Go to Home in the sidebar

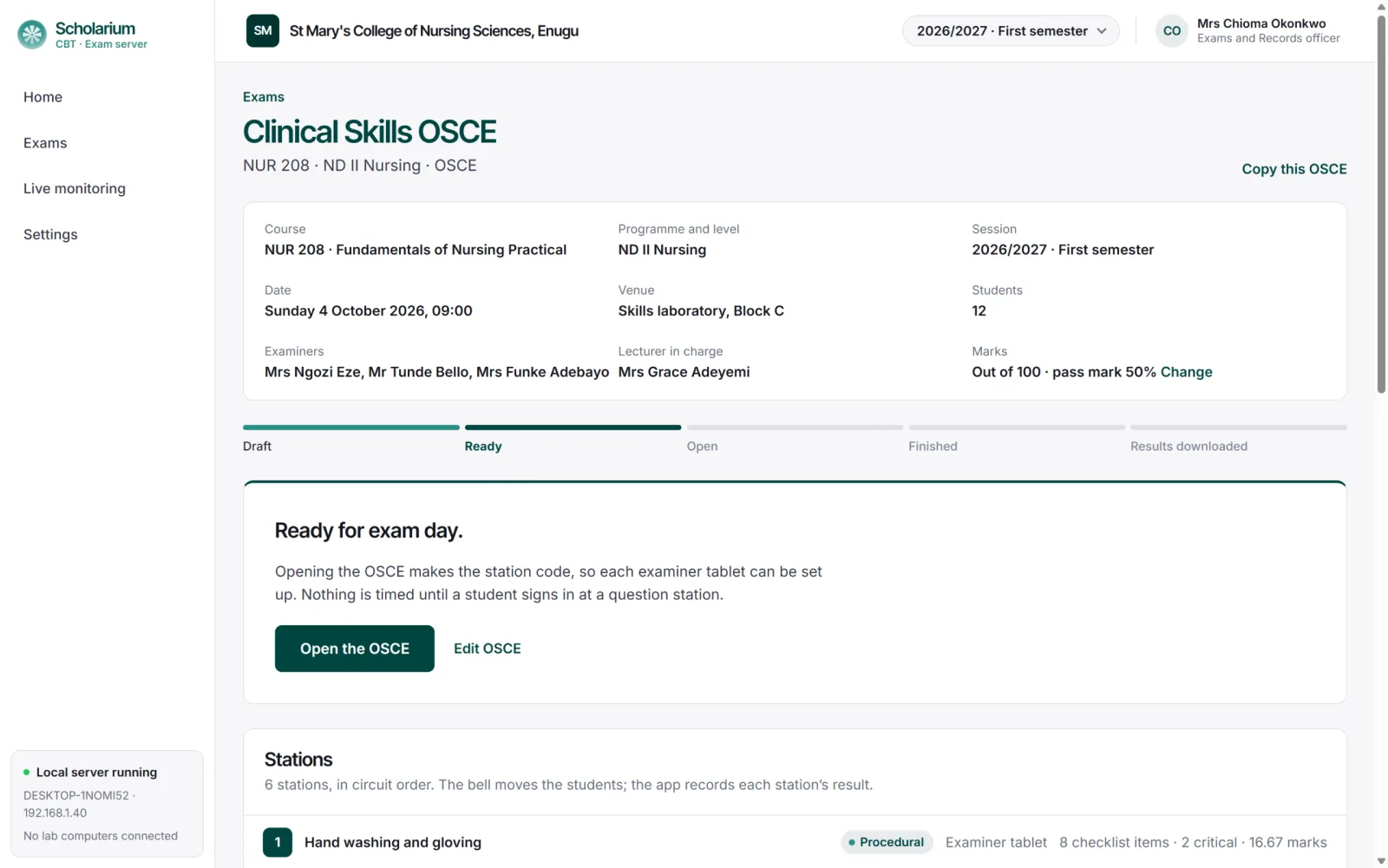43,97
